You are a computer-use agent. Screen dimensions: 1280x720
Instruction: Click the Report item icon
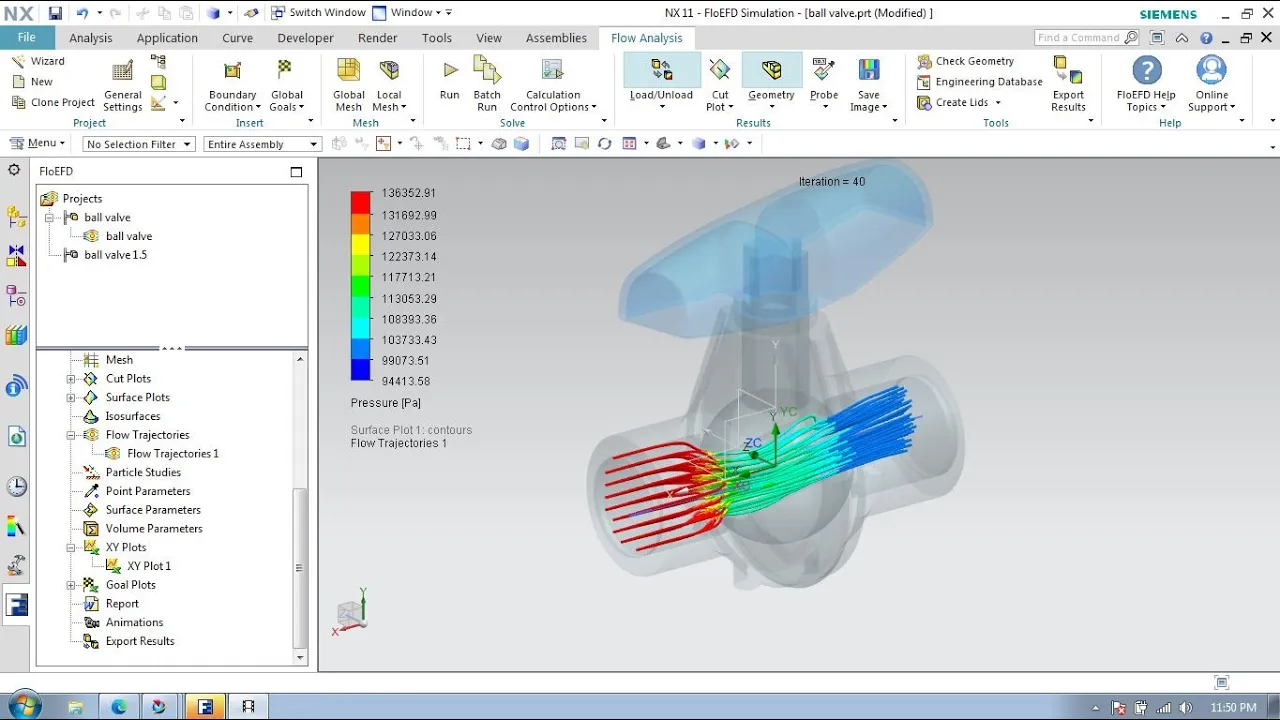coord(91,604)
